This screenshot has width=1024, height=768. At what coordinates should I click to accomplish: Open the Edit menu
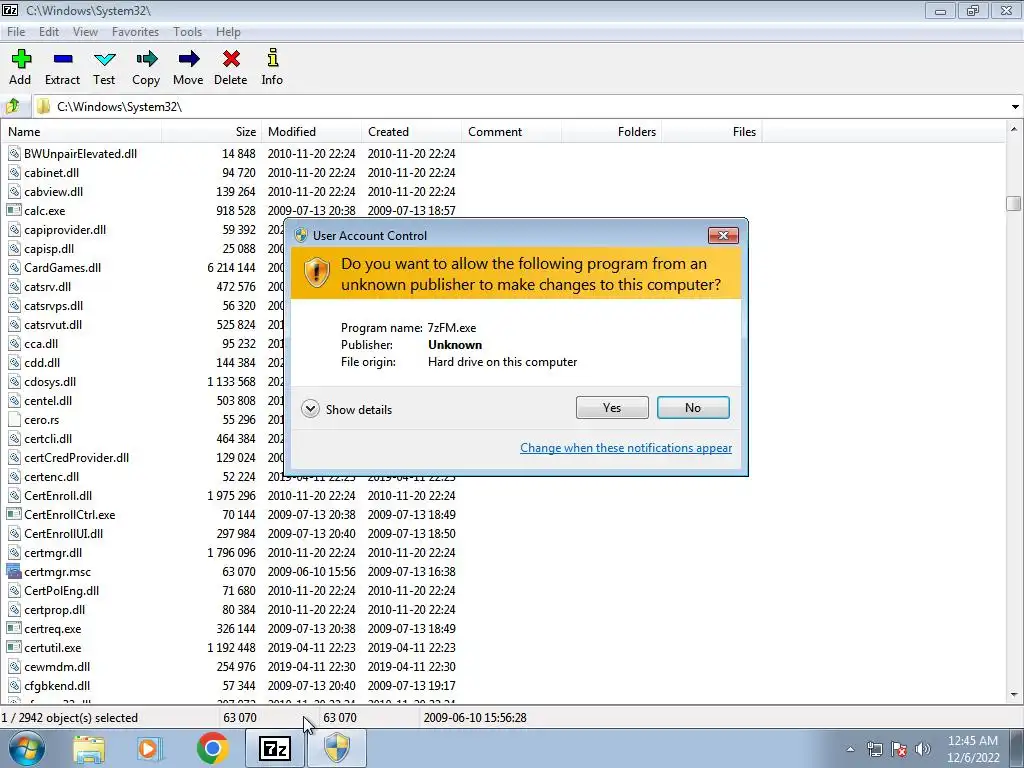[x=49, y=31]
